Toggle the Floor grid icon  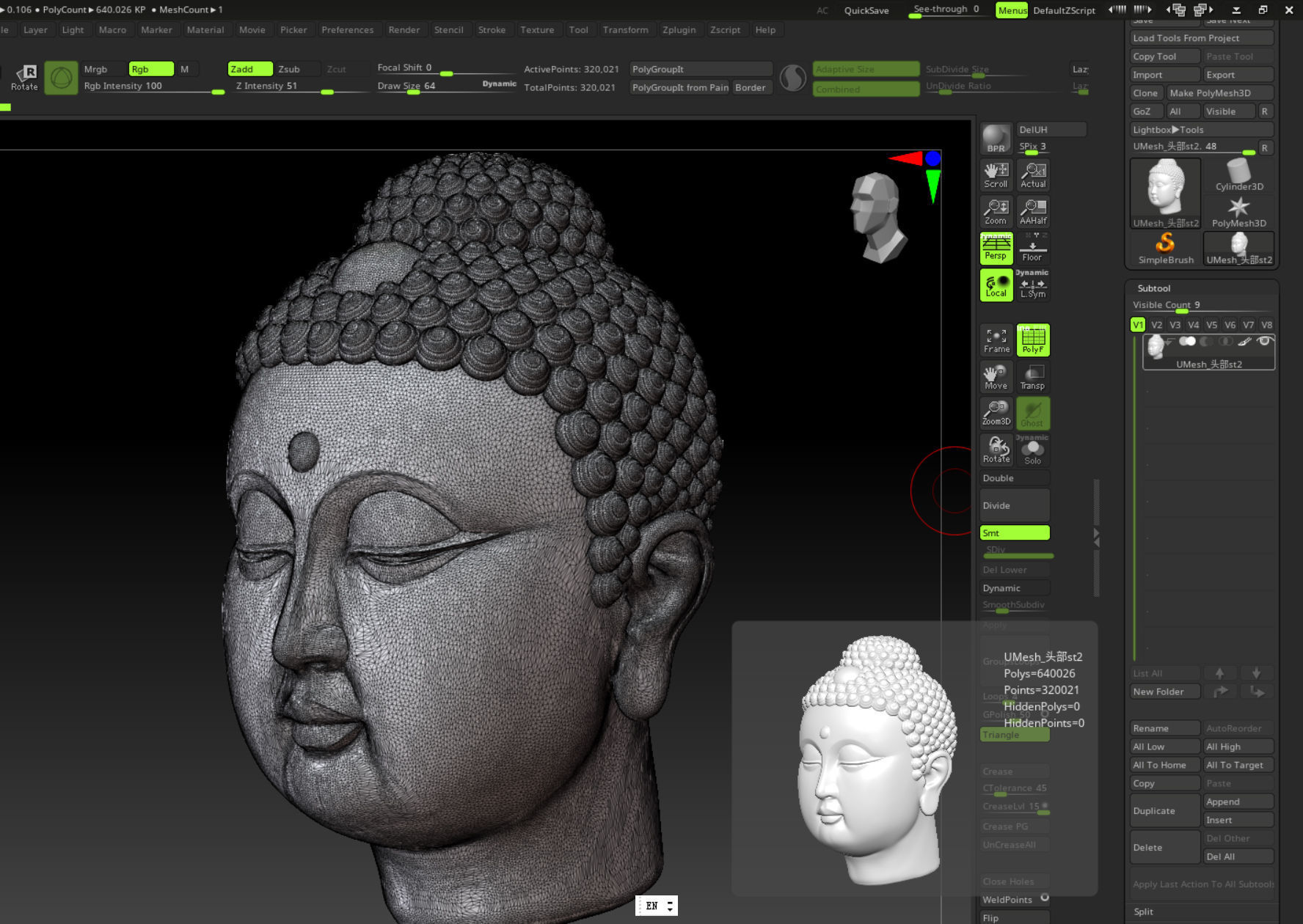click(1033, 249)
